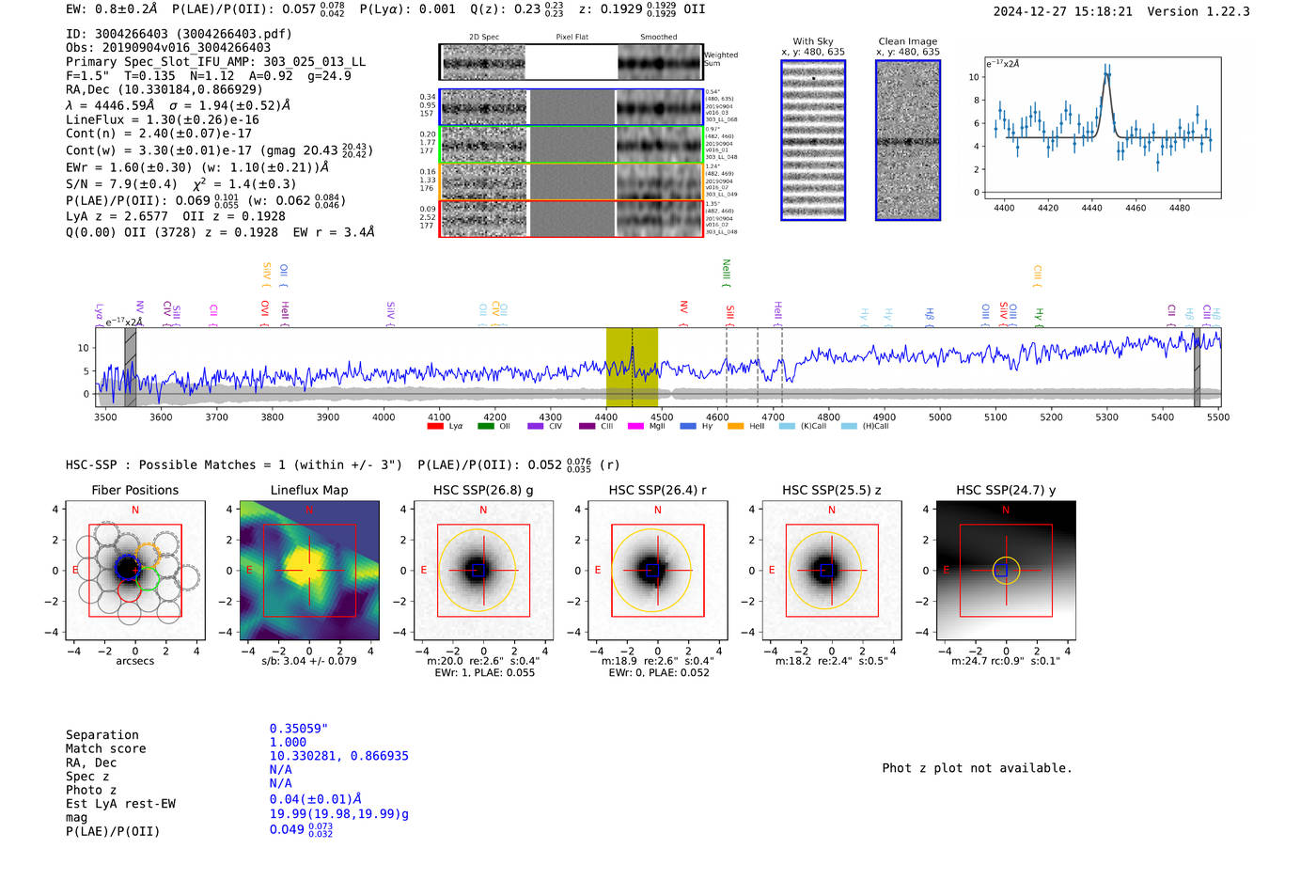The width and height of the screenshot is (1316, 896).
Task: Click the Primary Spec_Slot_IFU_AMP text
Action: click(x=216, y=62)
